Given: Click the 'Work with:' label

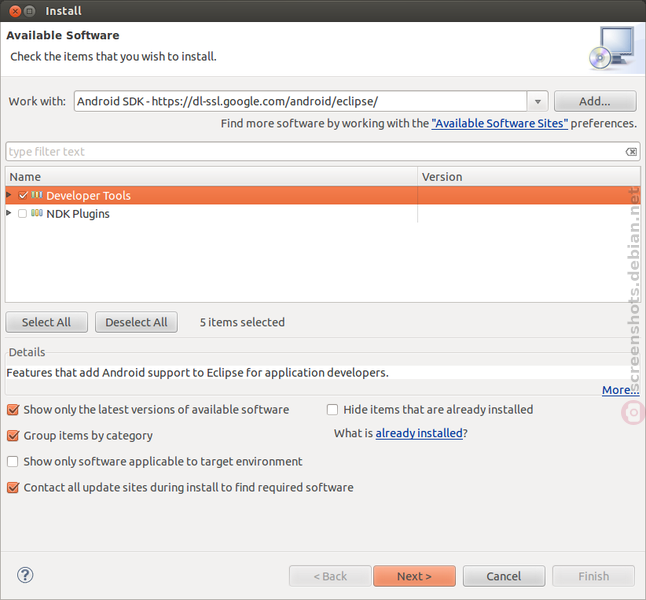Looking at the screenshot, I should pos(37,101).
